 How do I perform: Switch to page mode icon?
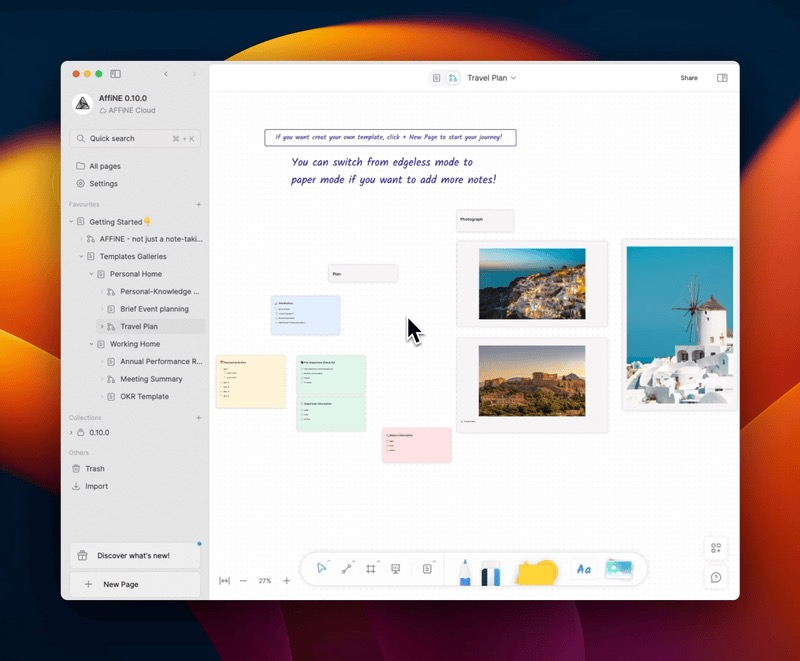[x=436, y=78]
